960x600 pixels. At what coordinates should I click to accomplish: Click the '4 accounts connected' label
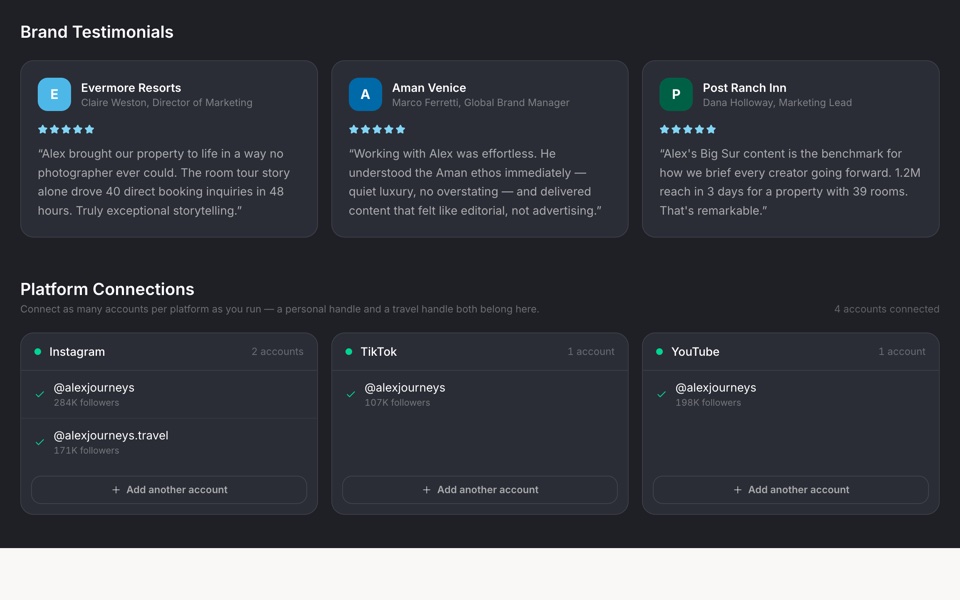[887, 309]
